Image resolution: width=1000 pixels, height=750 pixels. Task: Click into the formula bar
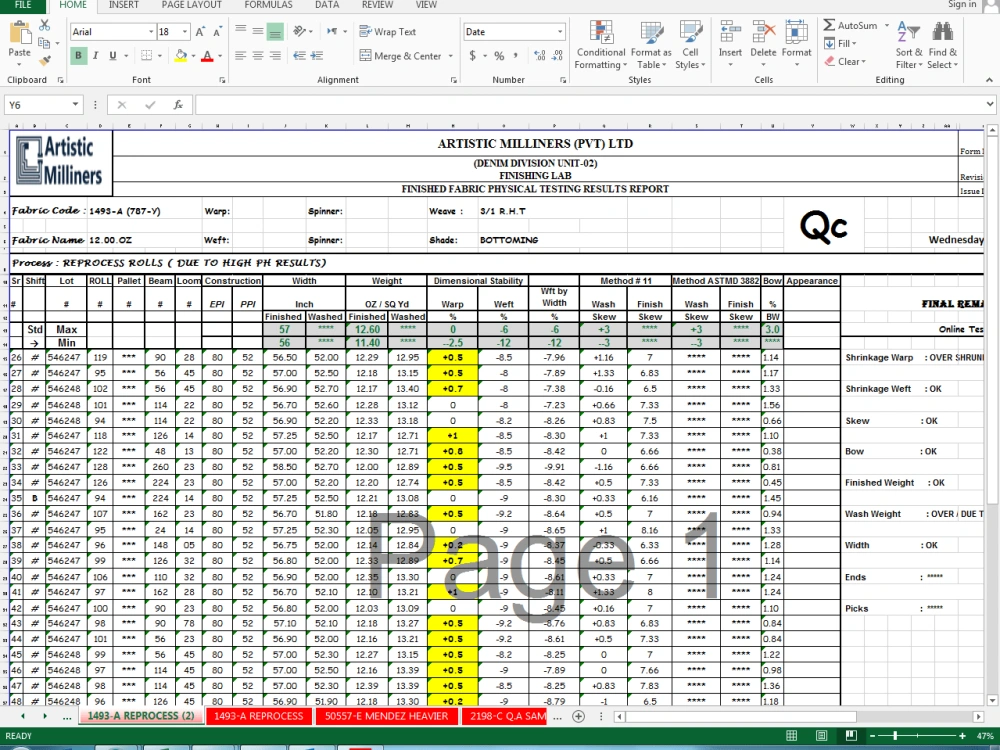[590, 105]
